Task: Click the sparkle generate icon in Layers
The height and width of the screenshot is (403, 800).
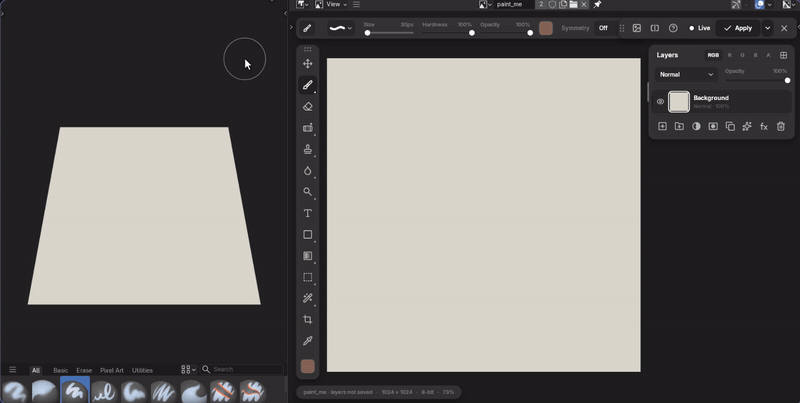Action: (747, 127)
